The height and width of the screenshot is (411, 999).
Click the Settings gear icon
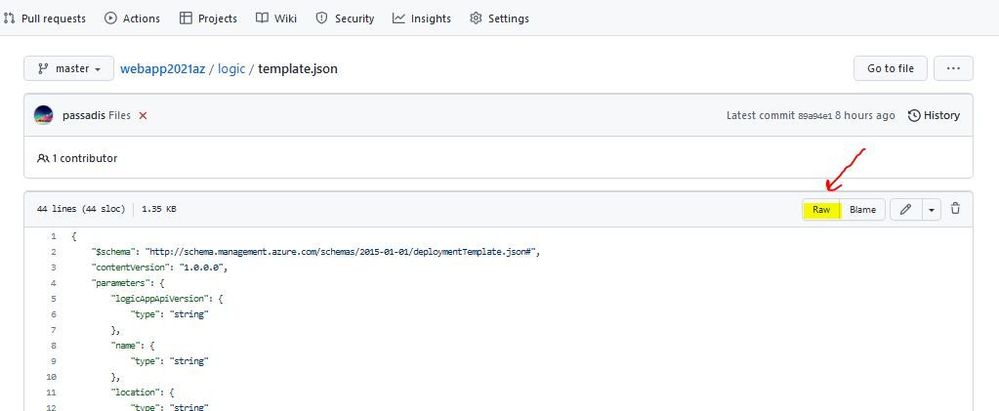pos(476,18)
